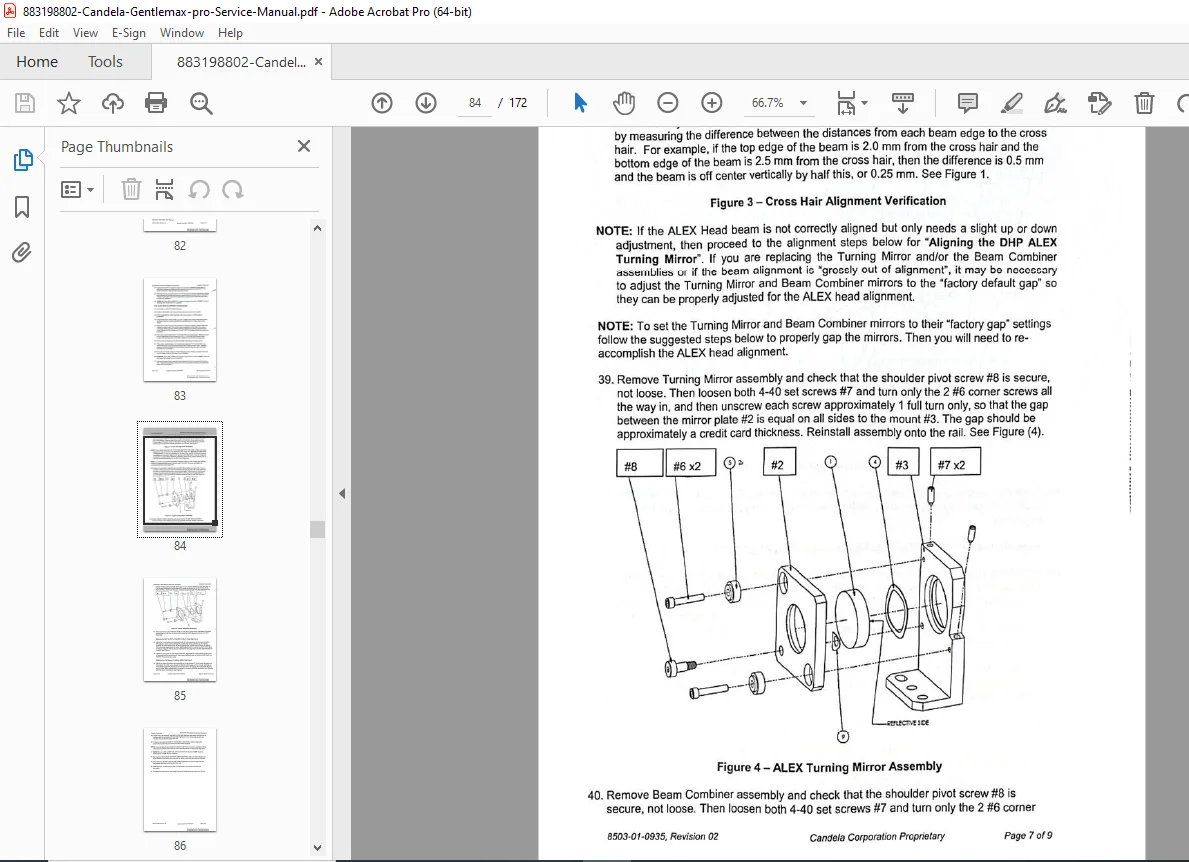Click the Add comment sticky note icon
Viewport: 1189px width, 862px height.
tap(968, 103)
